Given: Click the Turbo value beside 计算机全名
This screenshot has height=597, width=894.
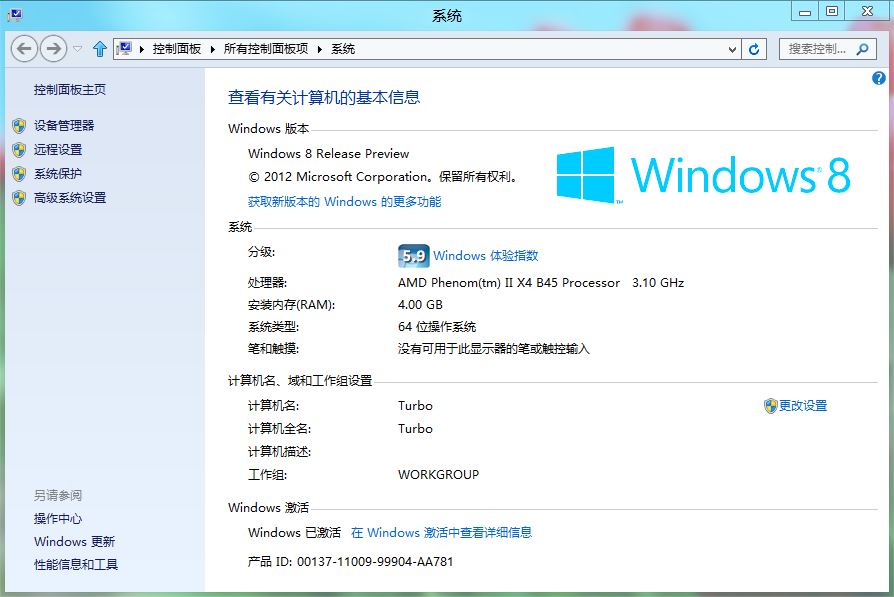Looking at the screenshot, I should [x=415, y=429].
